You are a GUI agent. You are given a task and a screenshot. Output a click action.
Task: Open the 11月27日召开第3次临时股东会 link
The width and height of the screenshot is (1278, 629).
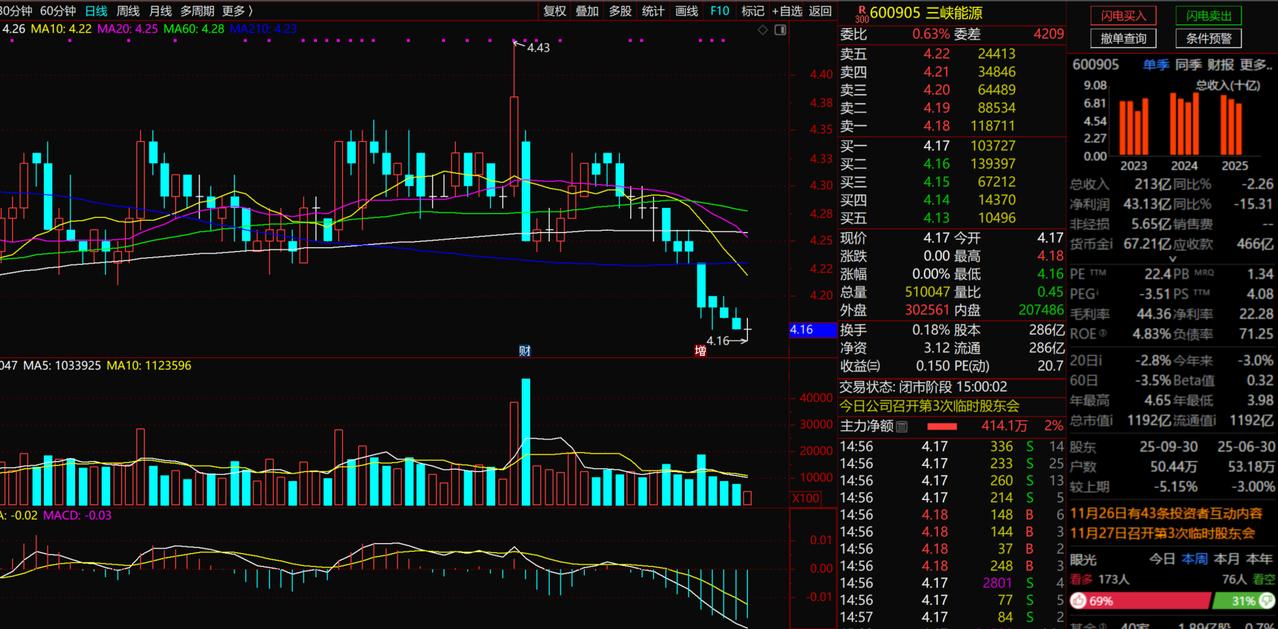pos(1163,533)
